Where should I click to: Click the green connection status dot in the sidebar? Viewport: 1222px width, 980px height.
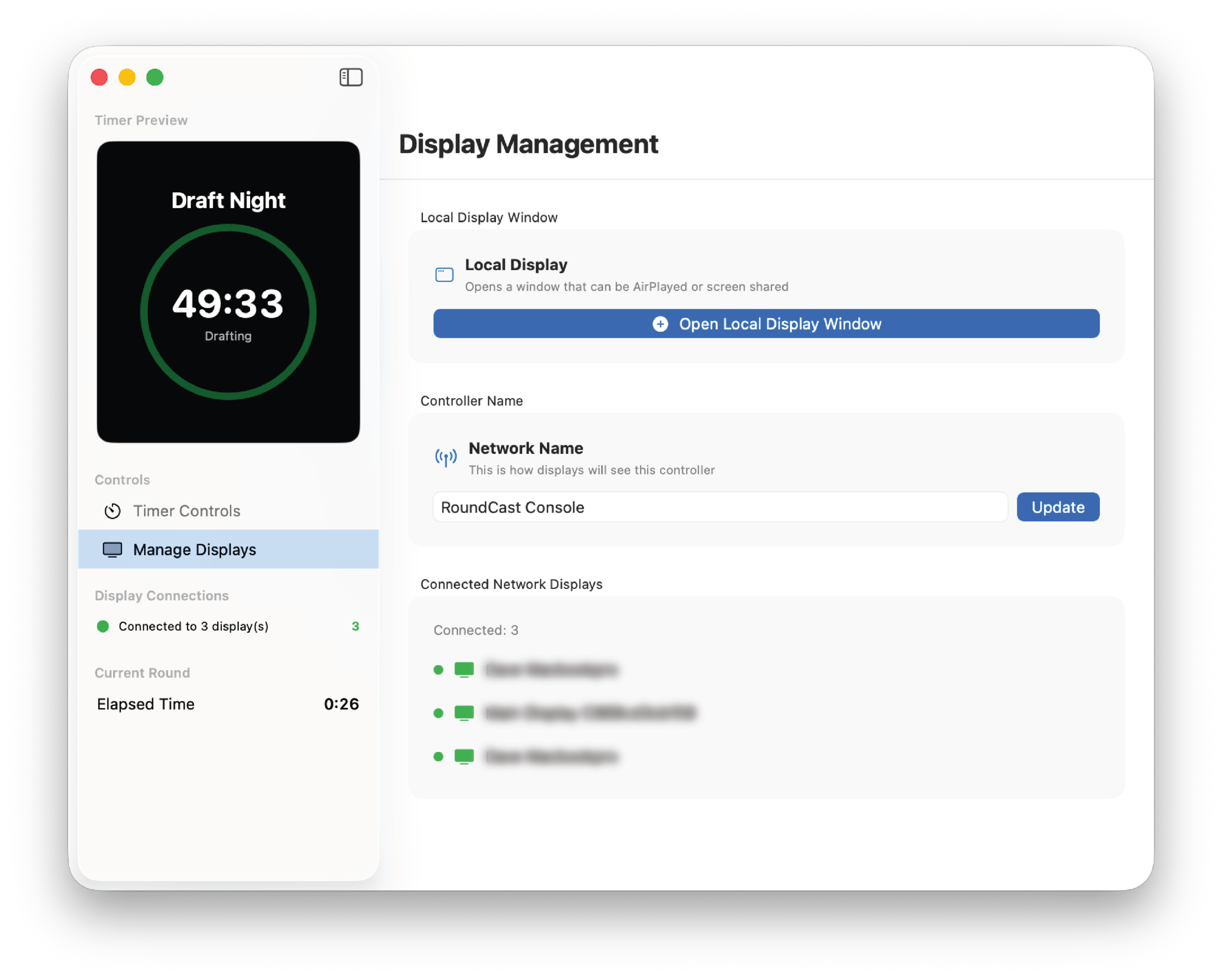(x=103, y=626)
